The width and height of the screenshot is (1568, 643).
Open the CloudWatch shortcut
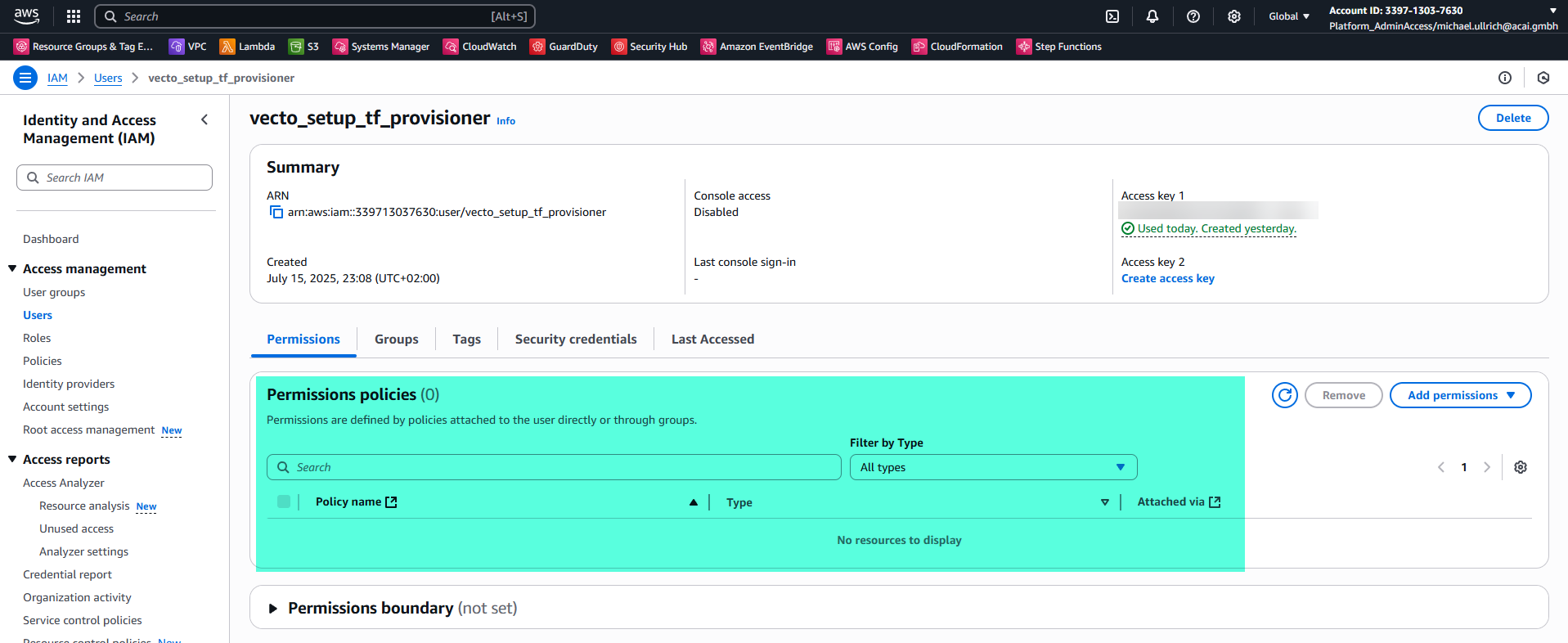click(x=480, y=47)
